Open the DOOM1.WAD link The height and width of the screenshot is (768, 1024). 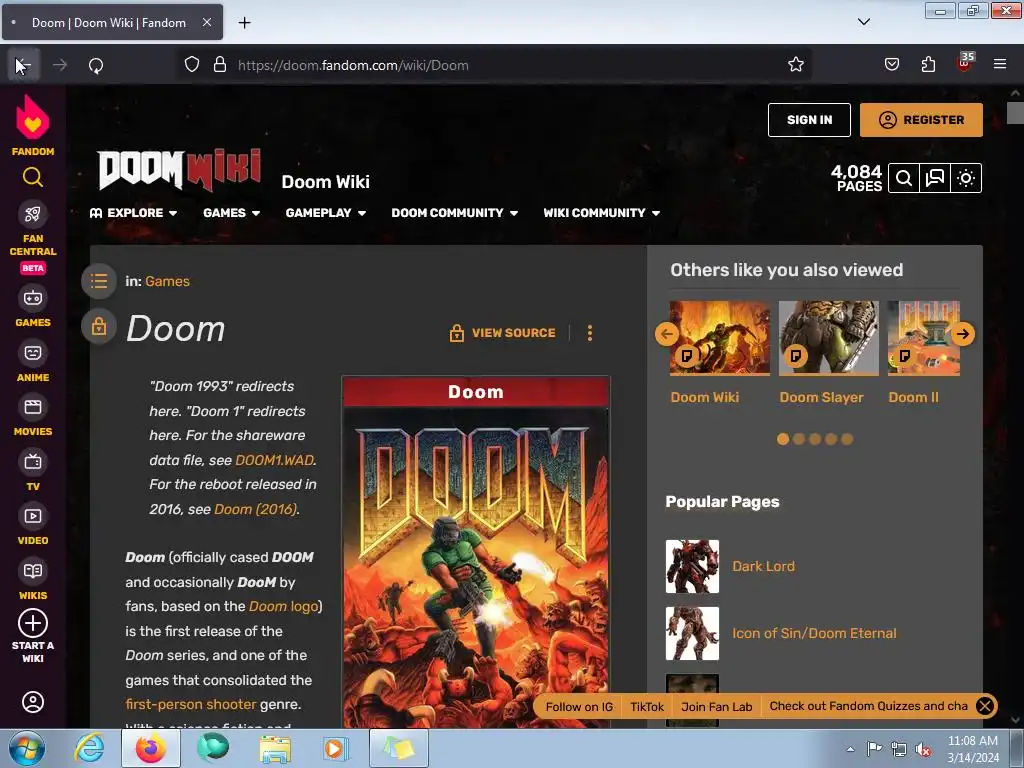pyautogui.click(x=274, y=460)
